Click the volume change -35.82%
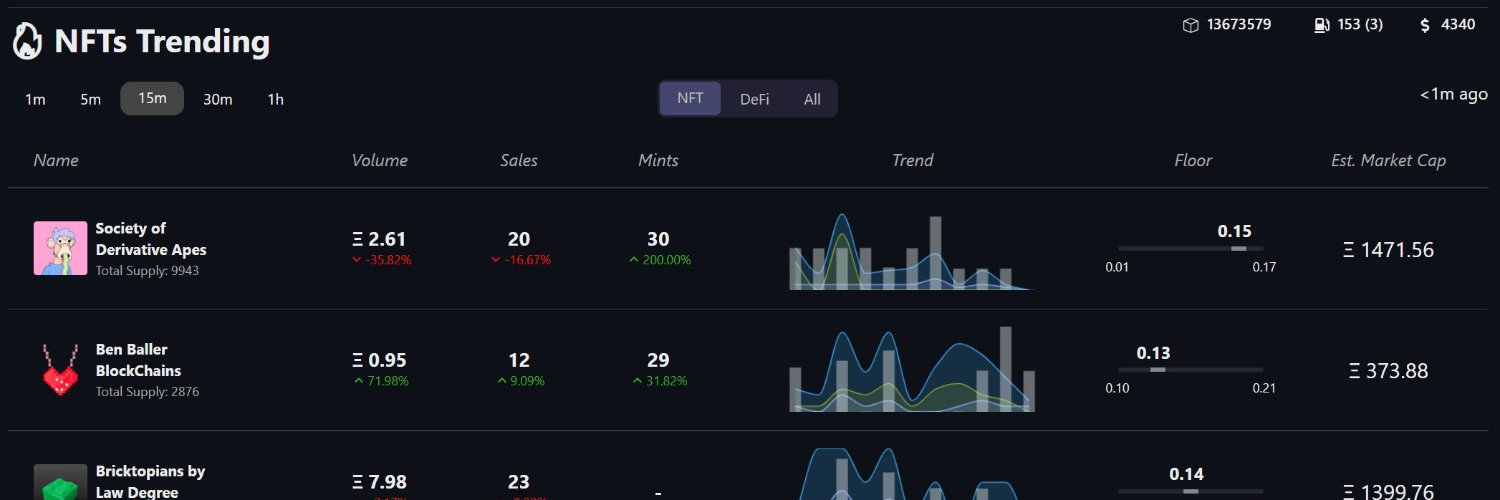This screenshot has height=500, width=1500. [x=381, y=260]
